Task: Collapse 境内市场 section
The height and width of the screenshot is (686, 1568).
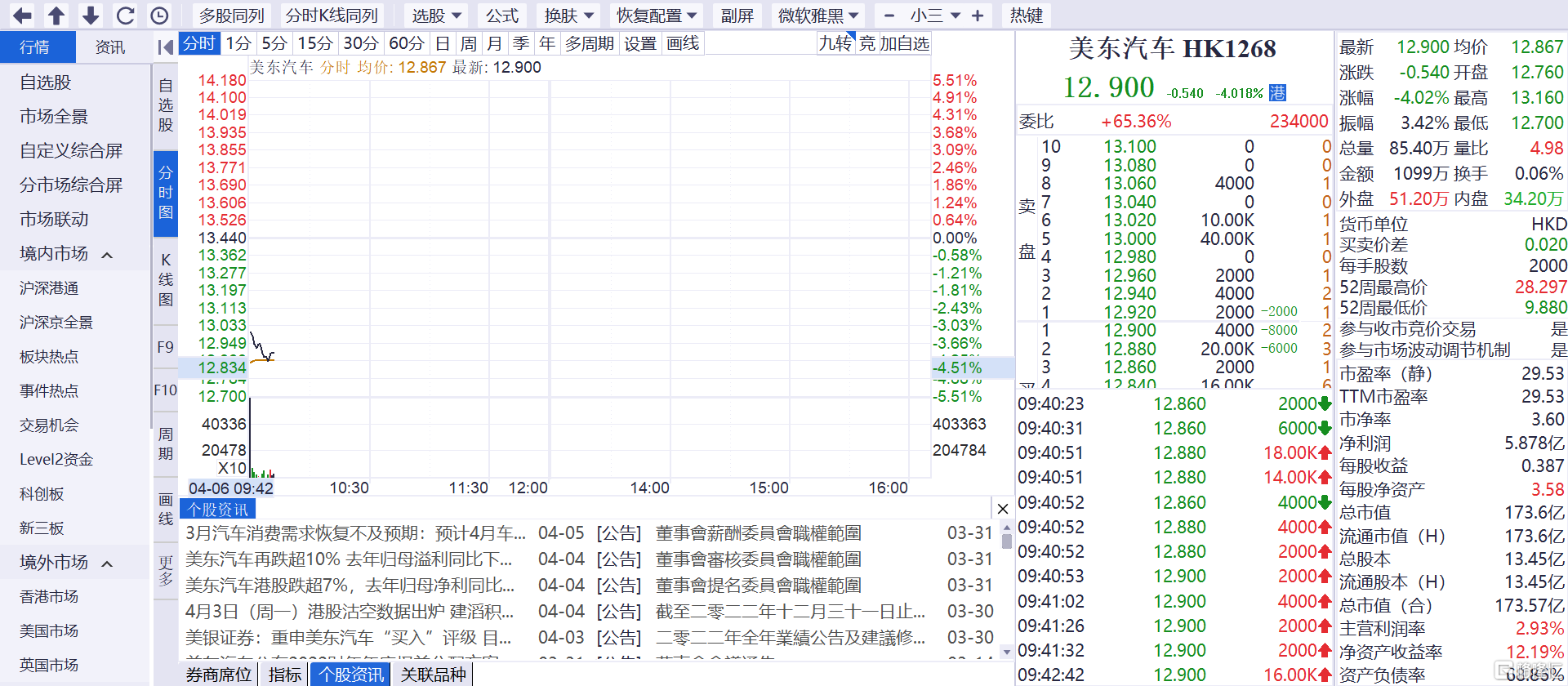Action: click(x=107, y=256)
